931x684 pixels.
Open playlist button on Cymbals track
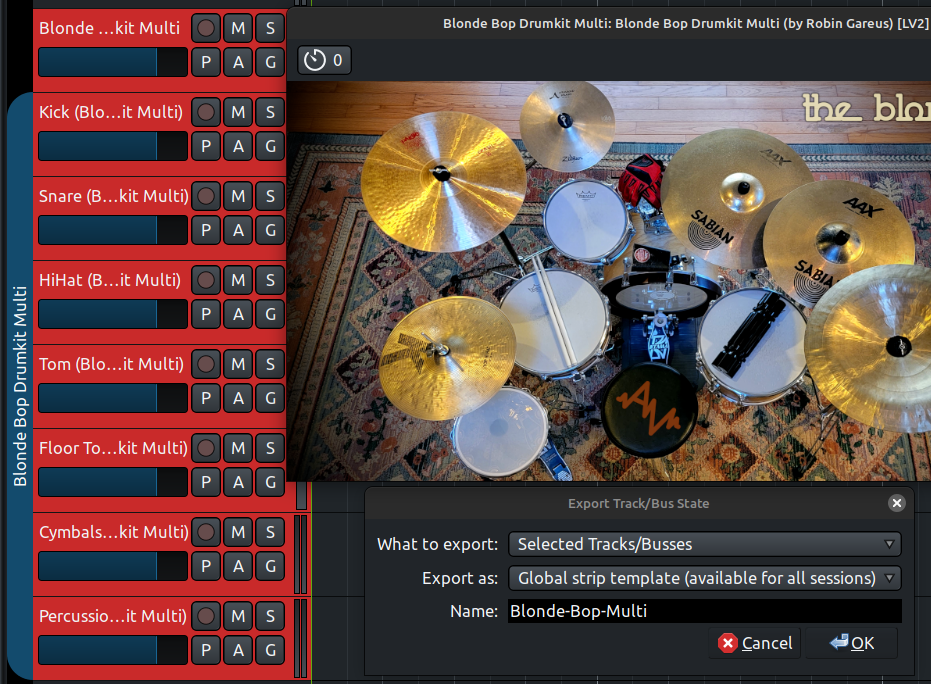[x=206, y=566]
